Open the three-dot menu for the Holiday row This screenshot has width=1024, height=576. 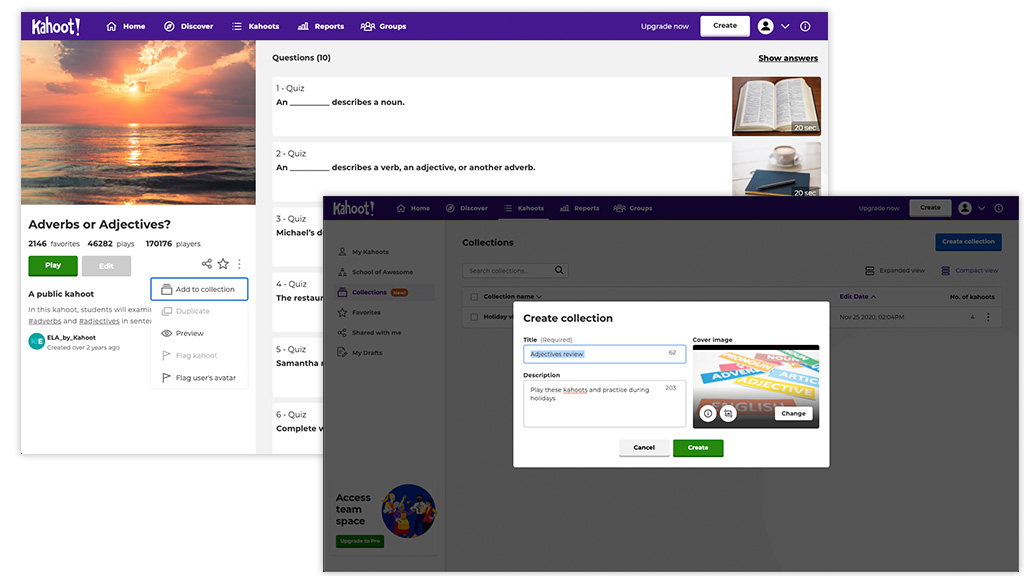[x=988, y=317]
